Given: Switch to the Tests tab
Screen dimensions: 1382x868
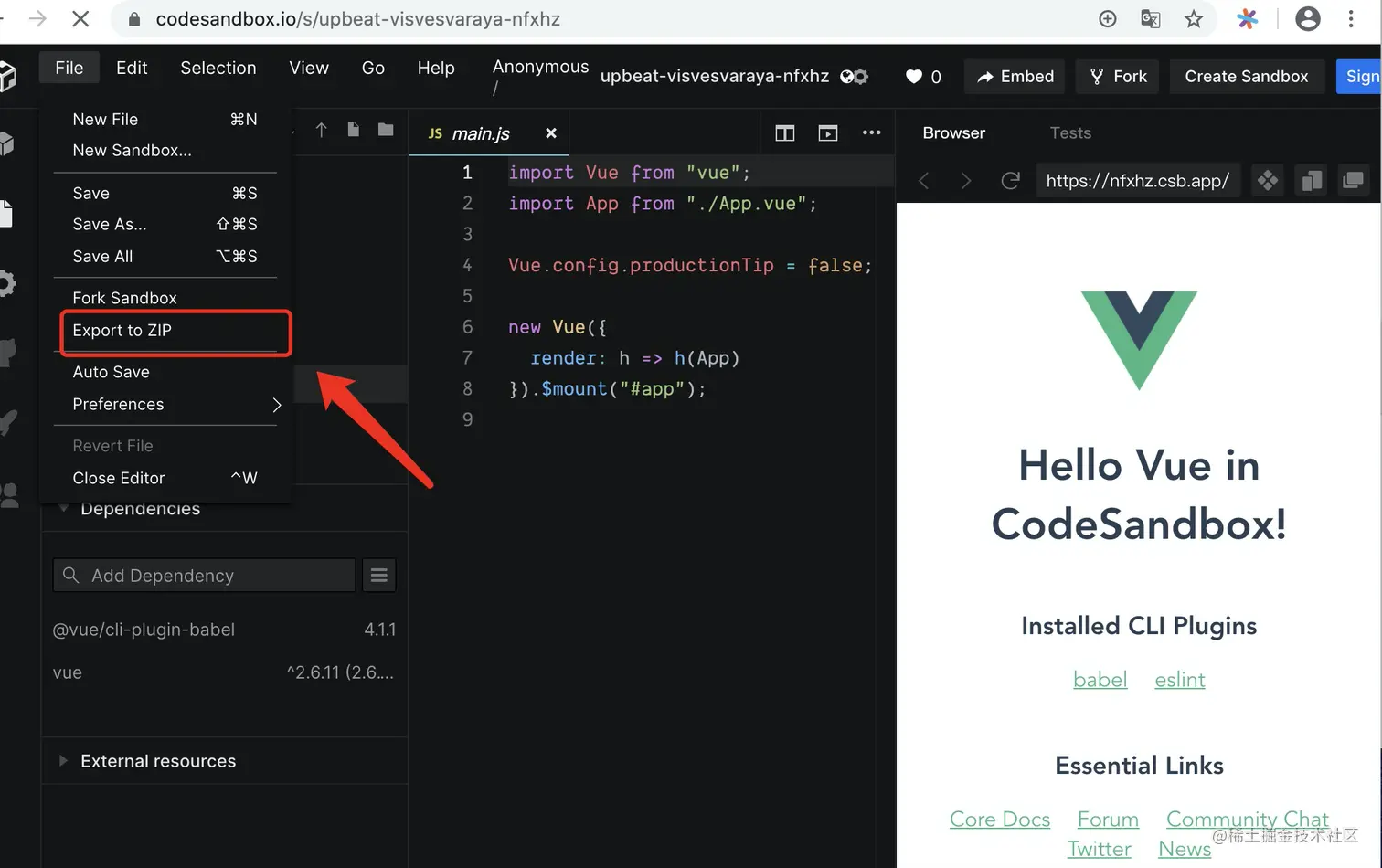Looking at the screenshot, I should [1070, 133].
